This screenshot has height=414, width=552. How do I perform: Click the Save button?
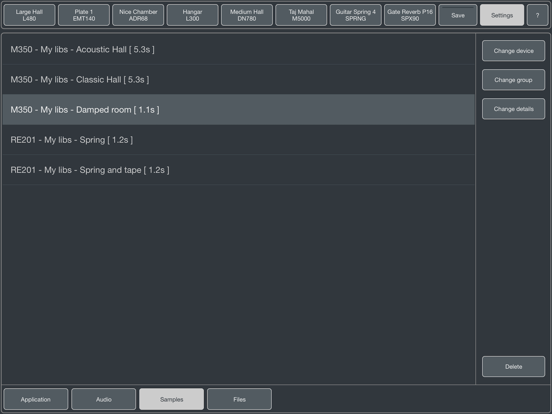458,15
